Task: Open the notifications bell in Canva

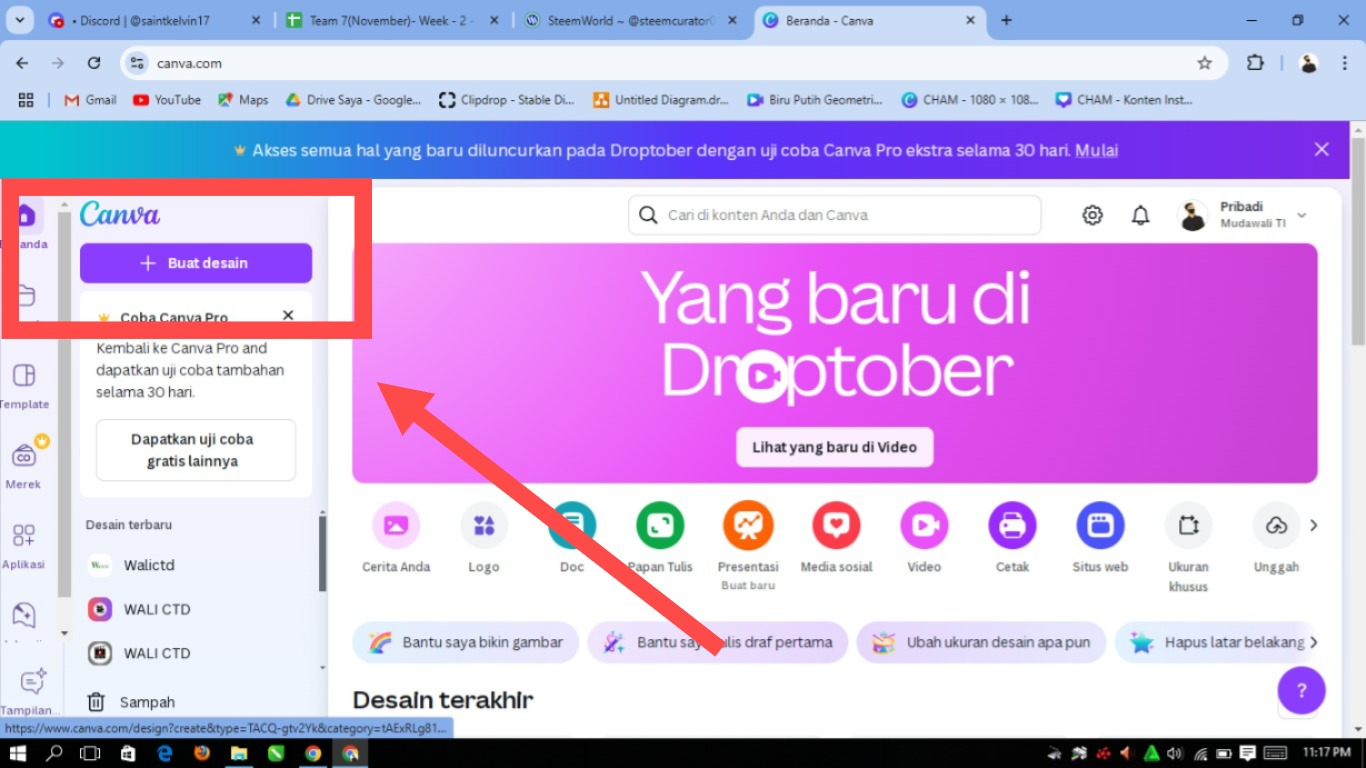Action: [x=1140, y=215]
